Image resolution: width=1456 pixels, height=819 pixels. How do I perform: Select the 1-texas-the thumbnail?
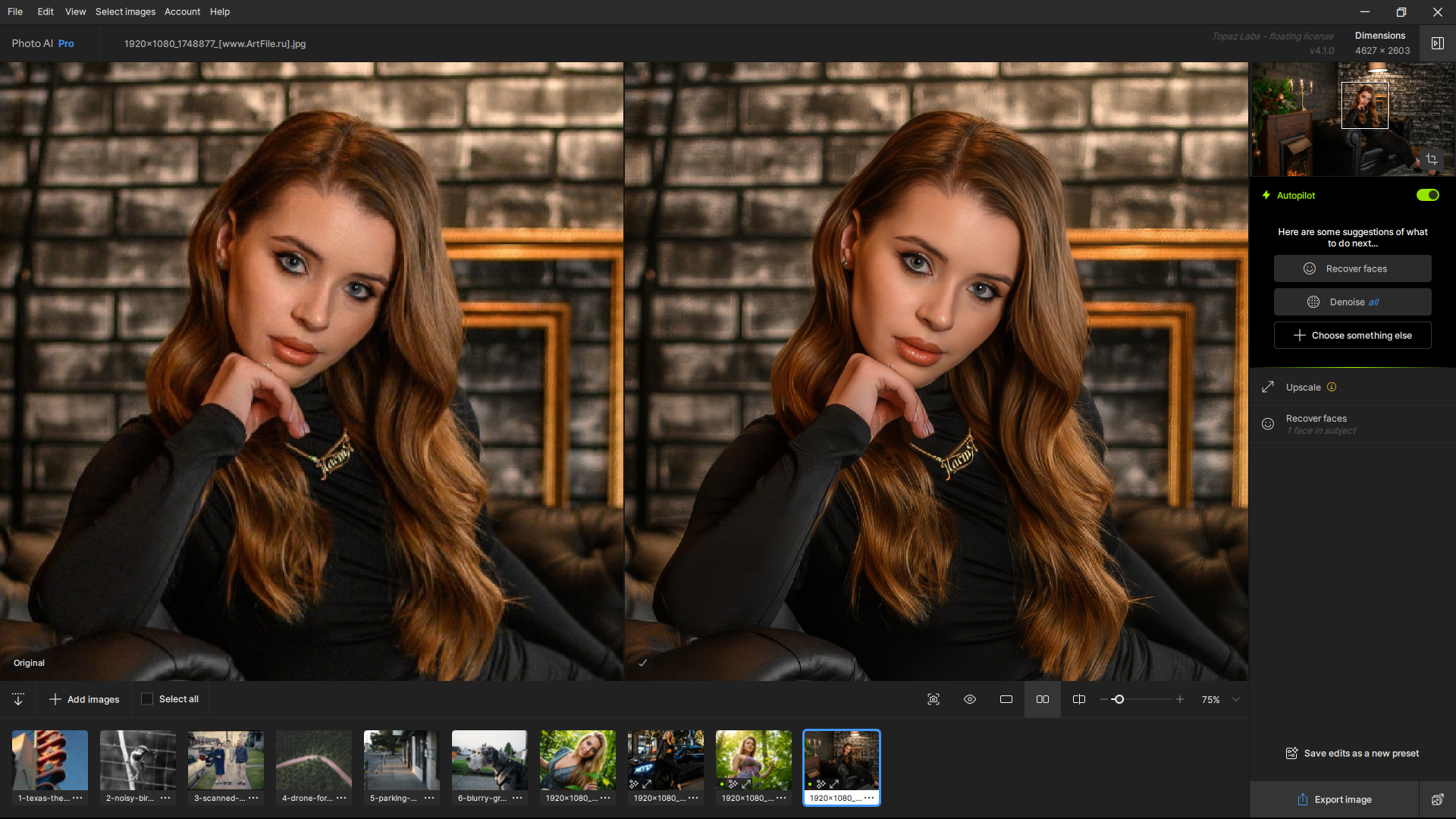pyautogui.click(x=50, y=760)
